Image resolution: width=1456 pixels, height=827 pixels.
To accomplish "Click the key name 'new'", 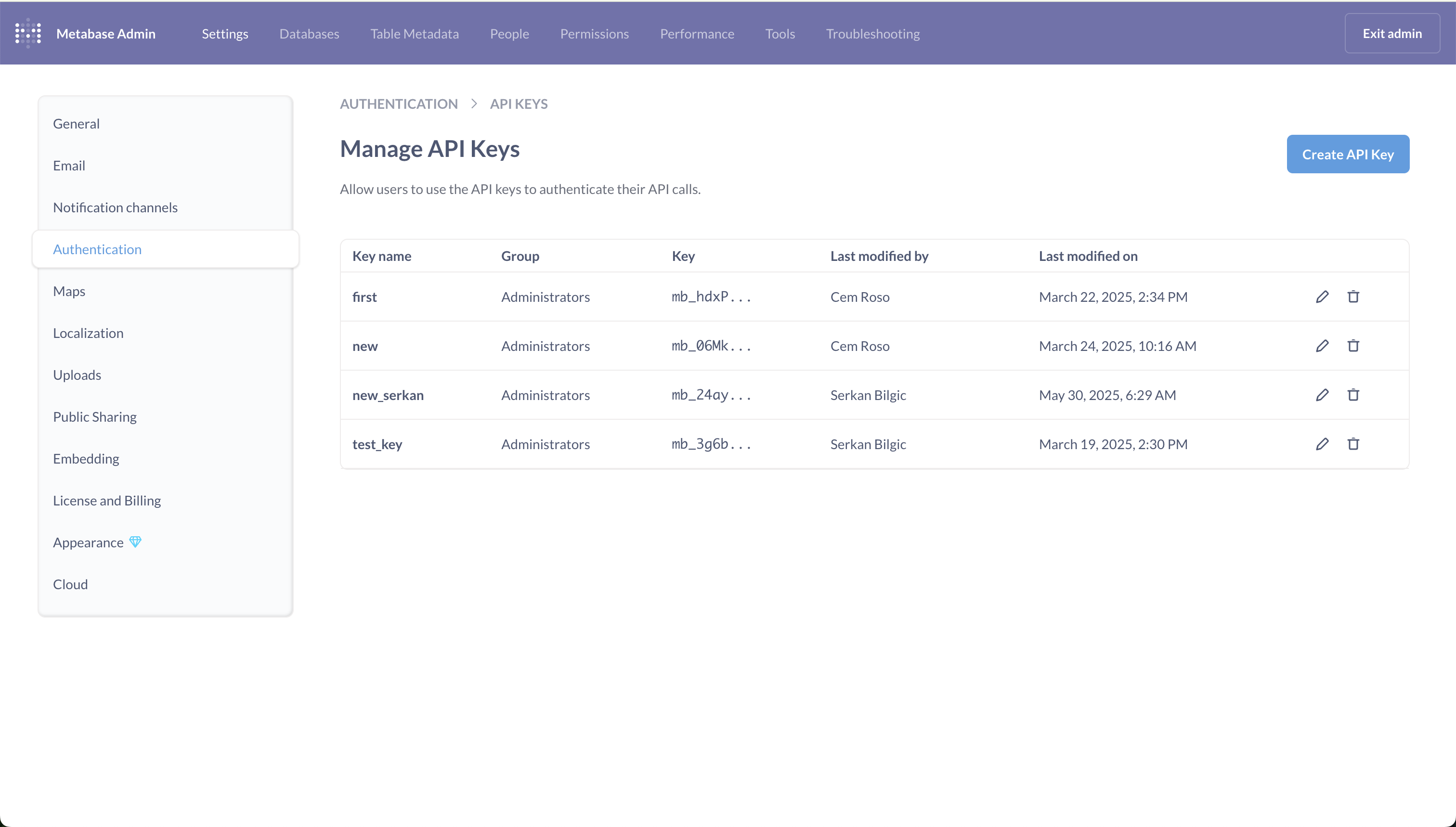I will point(364,346).
